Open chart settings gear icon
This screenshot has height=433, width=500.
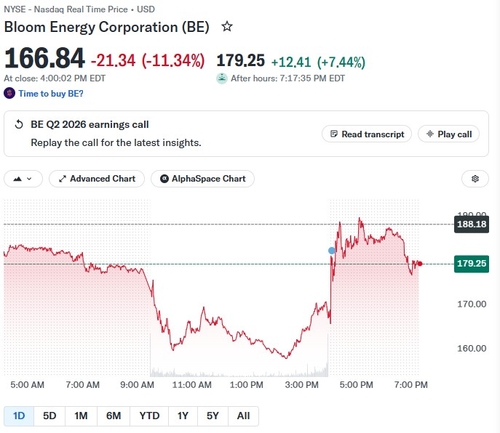(475, 179)
